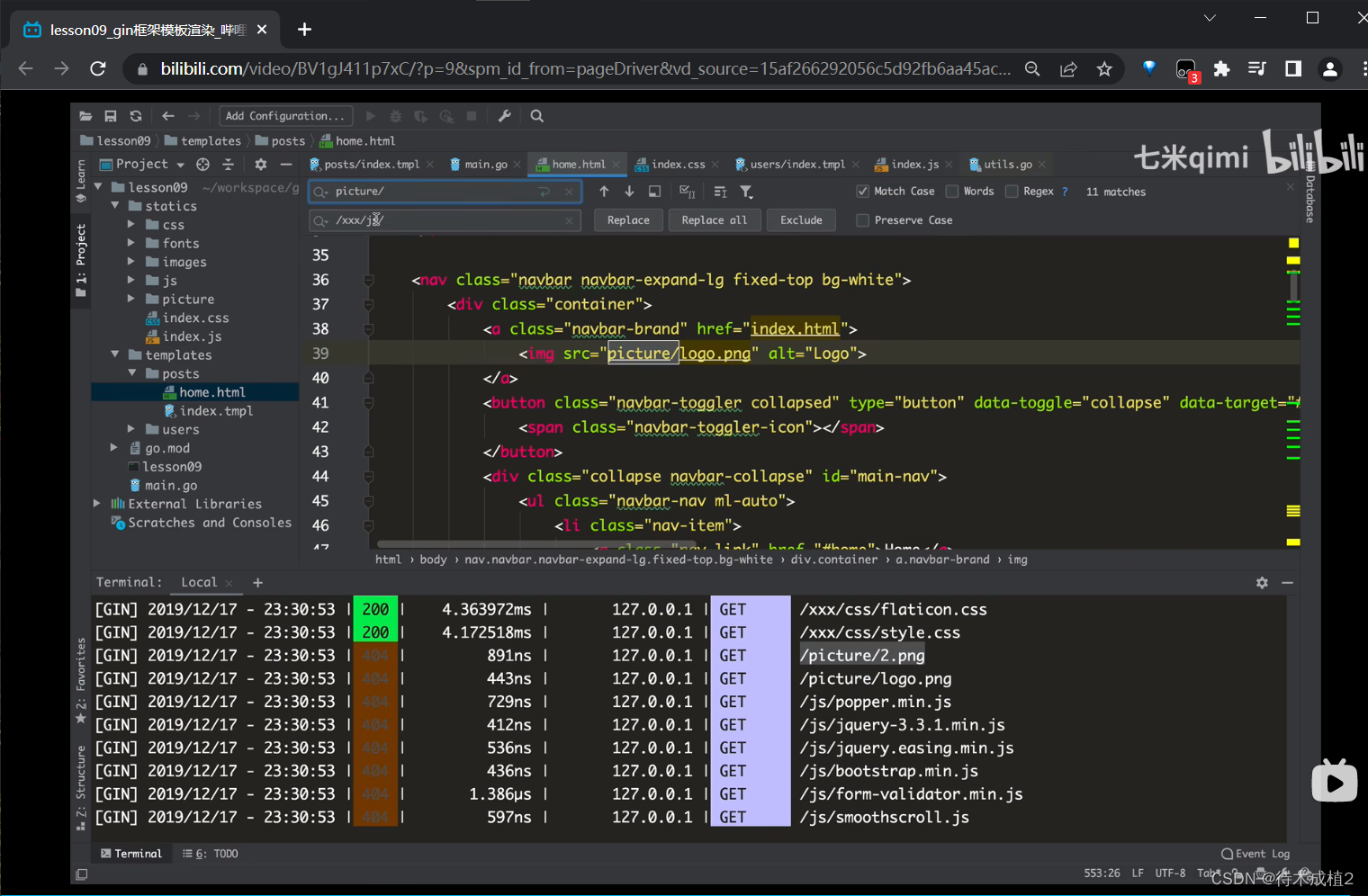Enable the Regex checkbox

pyautogui.click(x=1012, y=192)
